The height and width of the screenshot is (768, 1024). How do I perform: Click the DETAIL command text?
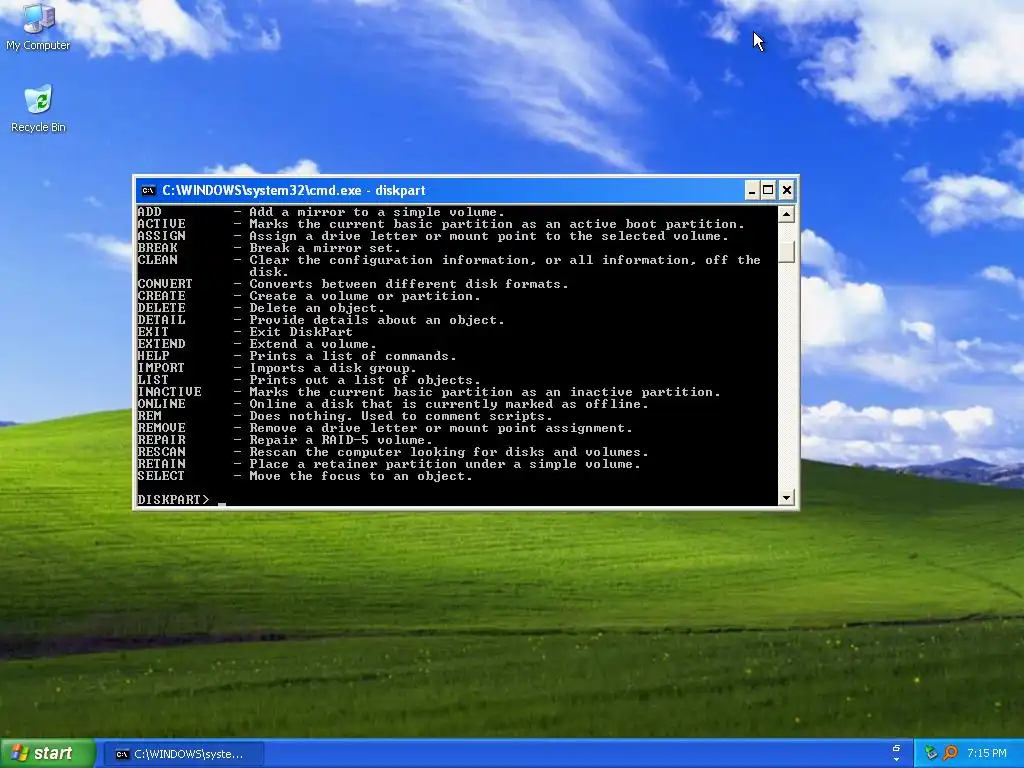[161, 320]
